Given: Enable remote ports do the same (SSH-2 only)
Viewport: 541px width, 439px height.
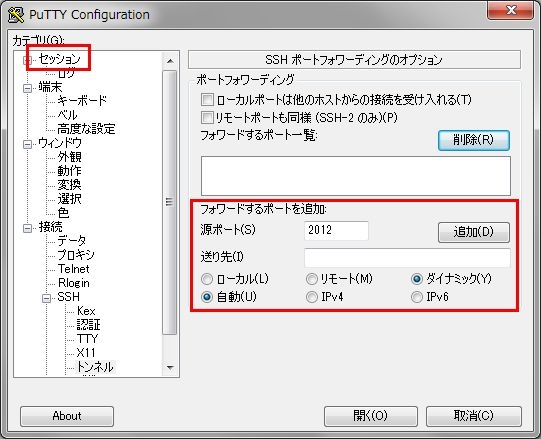Looking at the screenshot, I should [207, 118].
